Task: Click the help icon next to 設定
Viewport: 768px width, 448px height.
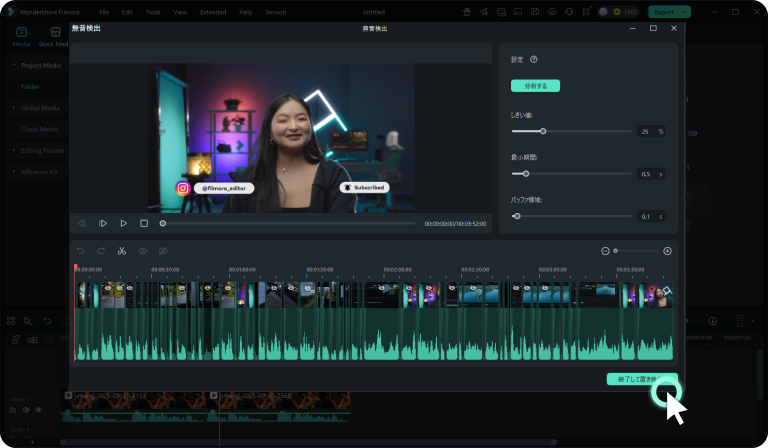Action: 533,59
